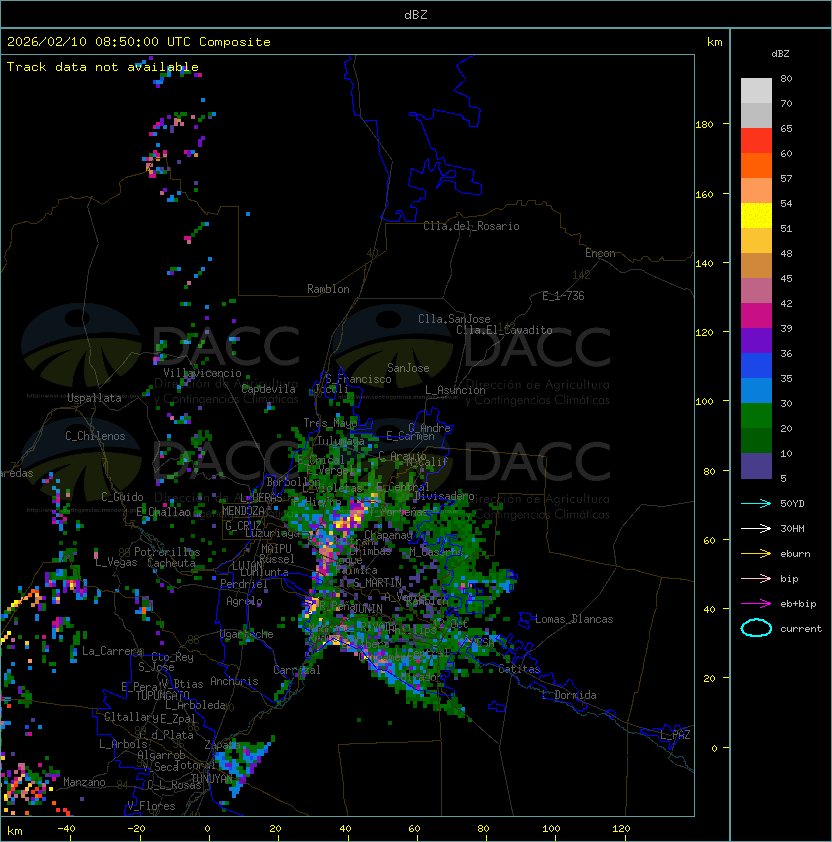Click the magenta eb+bip arrow legend symbol
The image size is (832, 842).
(756, 604)
